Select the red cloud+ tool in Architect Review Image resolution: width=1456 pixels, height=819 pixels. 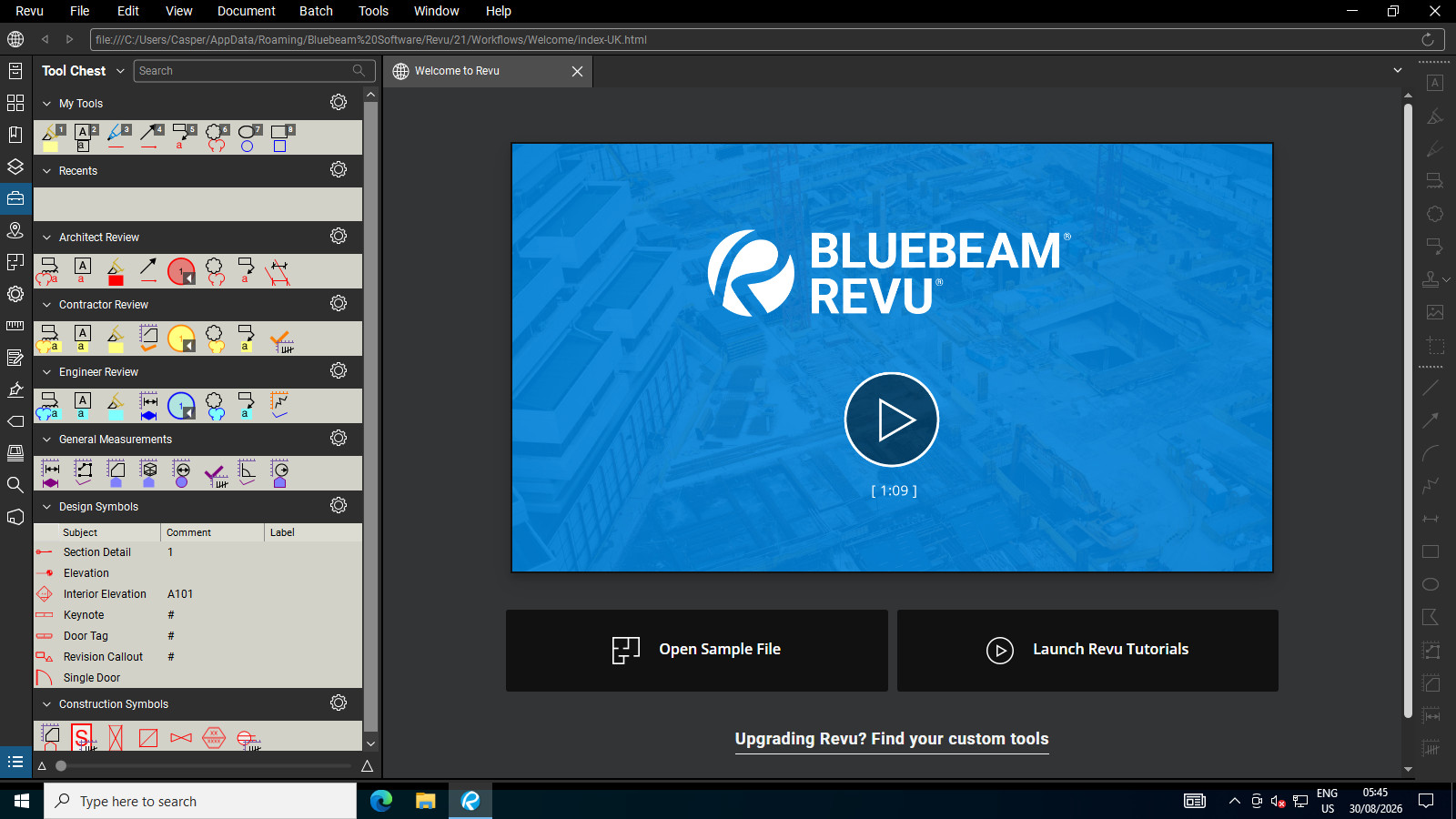(x=214, y=271)
